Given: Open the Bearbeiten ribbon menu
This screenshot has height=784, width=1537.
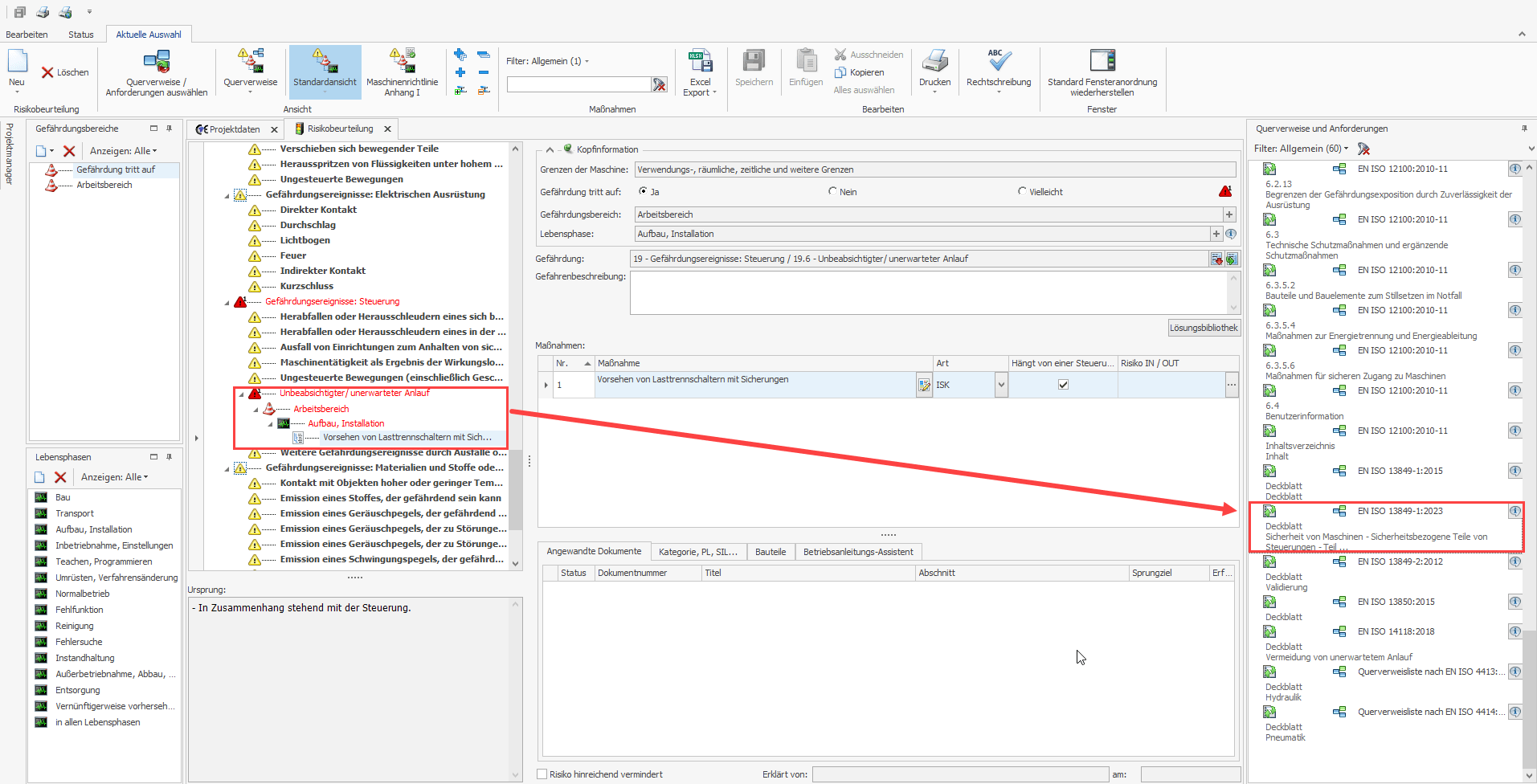Looking at the screenshot, I should click(27, 35).
